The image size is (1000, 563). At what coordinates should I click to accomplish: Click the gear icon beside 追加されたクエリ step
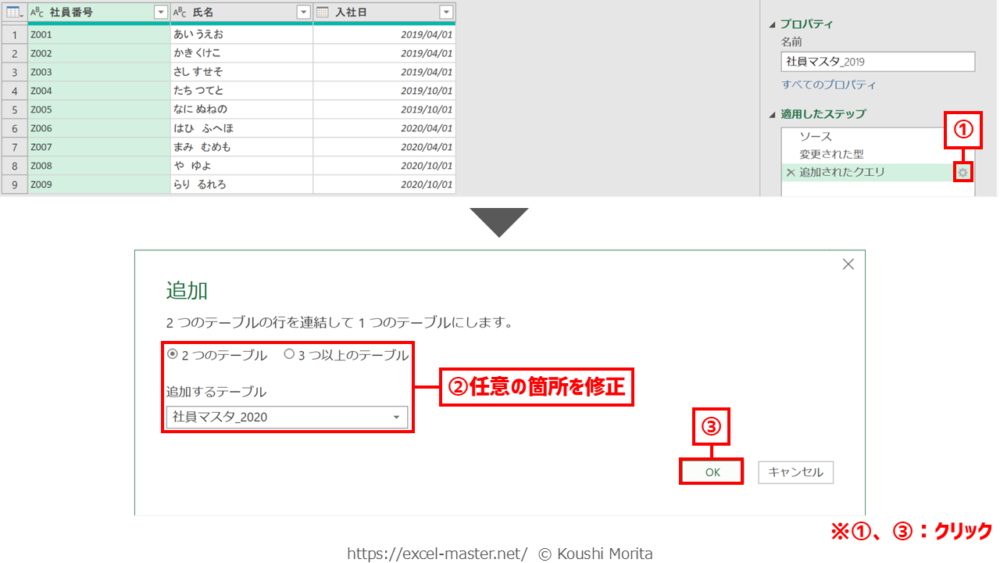click(x=962, y=173)
